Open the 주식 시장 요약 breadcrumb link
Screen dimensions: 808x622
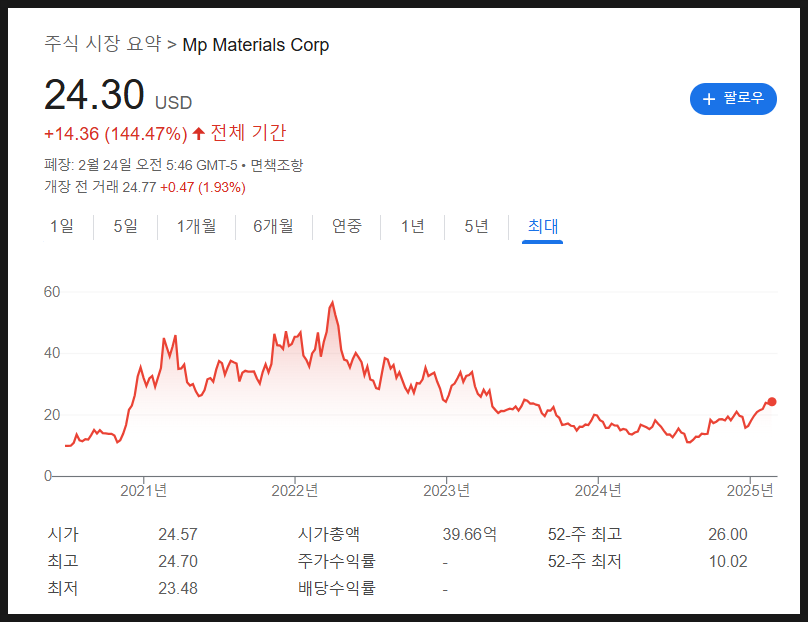103,44
